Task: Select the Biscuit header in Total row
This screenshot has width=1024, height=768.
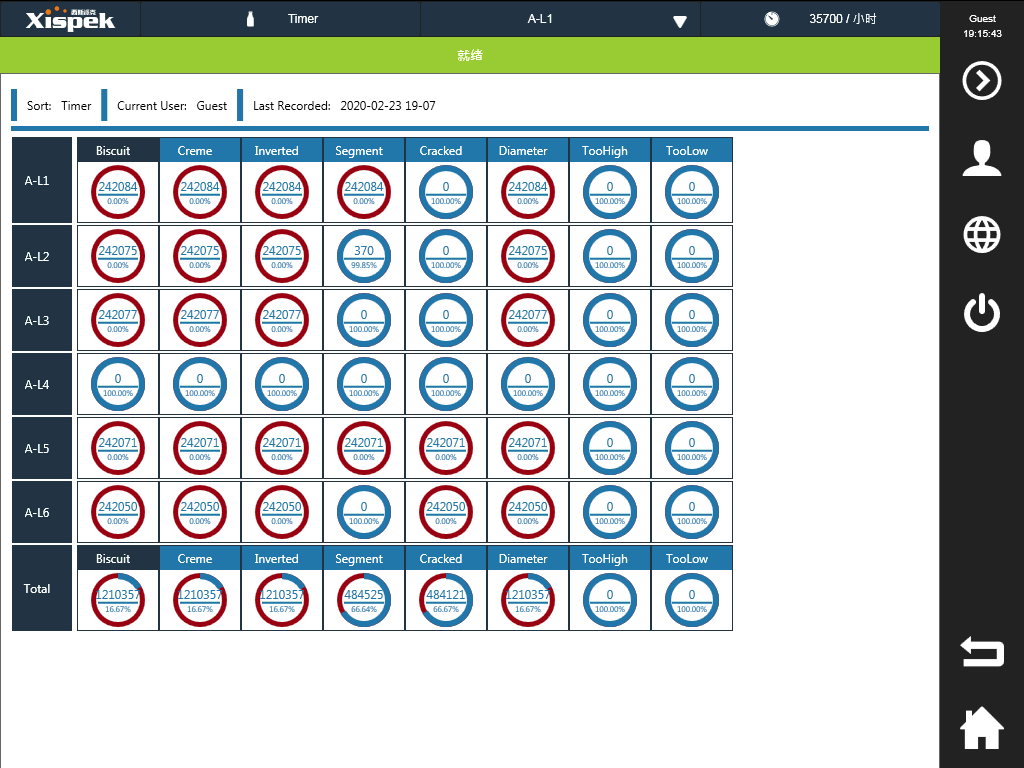Action: pyautogui.click(x=118, y=558)
